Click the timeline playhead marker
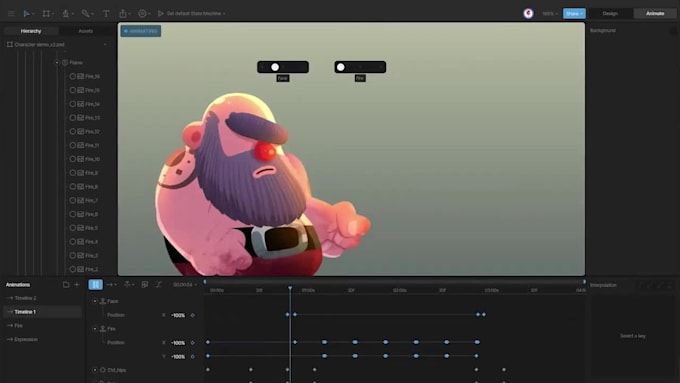Image resolution: width=680 pixels, height=383 pixels. [290, 288]
